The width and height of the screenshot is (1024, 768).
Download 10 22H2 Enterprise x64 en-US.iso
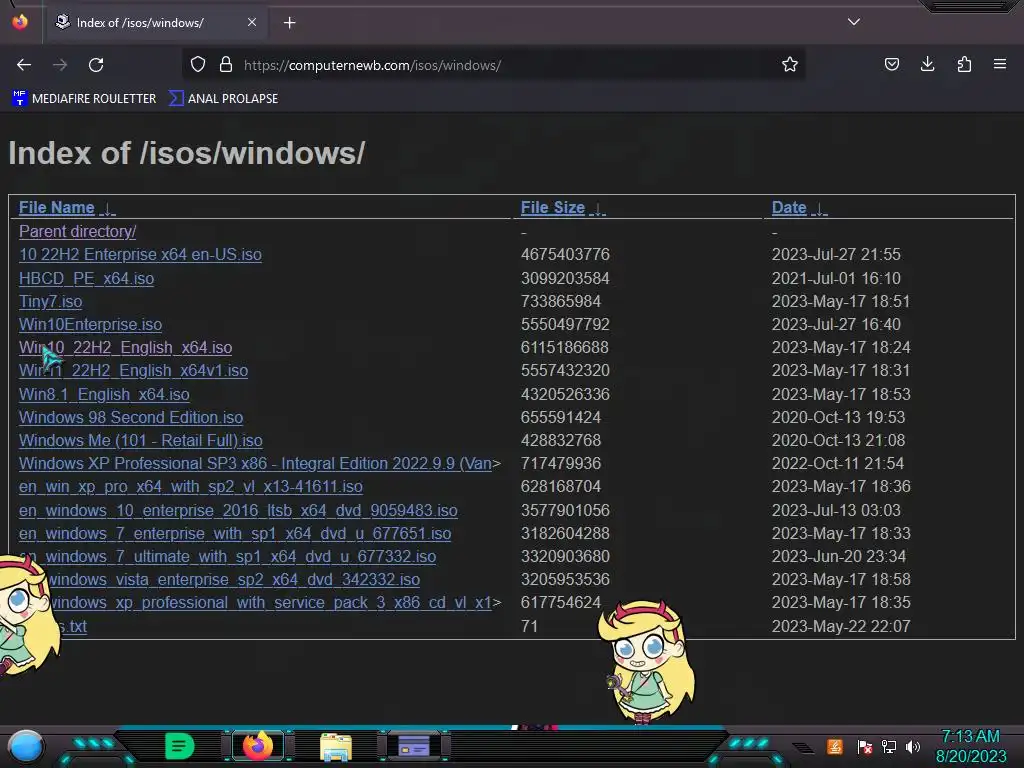[x=140, y=254]
